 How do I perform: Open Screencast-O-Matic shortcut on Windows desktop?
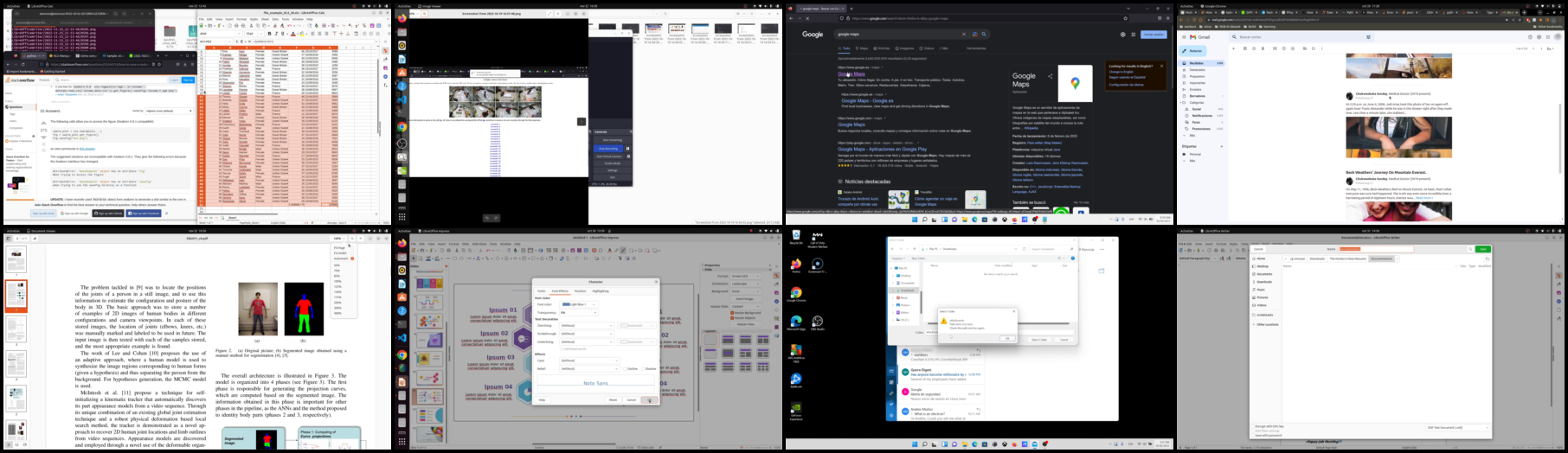tap(818, 265)
